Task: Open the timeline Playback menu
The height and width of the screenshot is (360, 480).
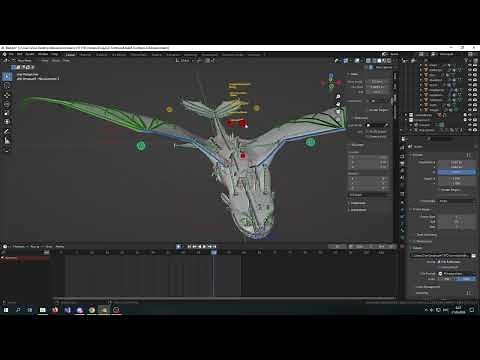Action: (x=19, y=247)
